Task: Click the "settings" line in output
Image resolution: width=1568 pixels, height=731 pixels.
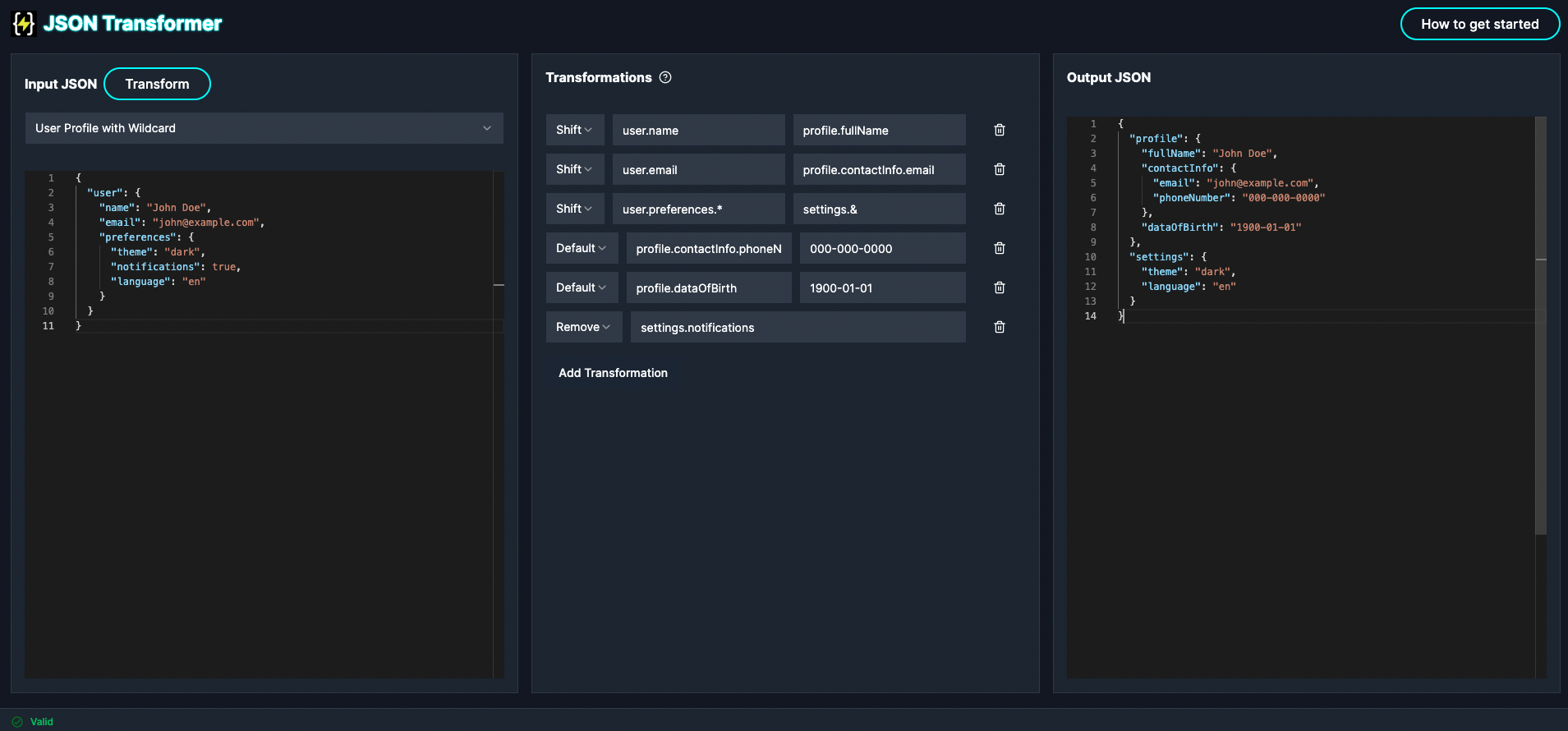Action: pos(1168,257)
